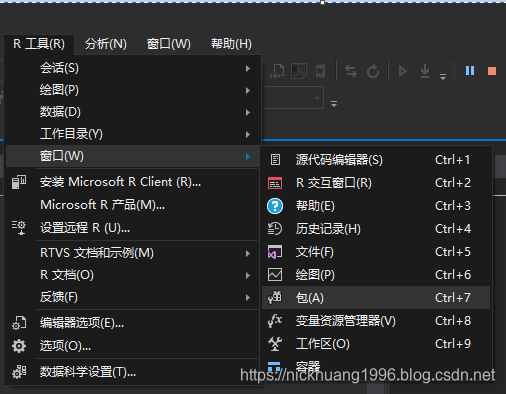Open the 窗口(W) menu in the menu bar
The image size is (506, 394).
[169, 44]
